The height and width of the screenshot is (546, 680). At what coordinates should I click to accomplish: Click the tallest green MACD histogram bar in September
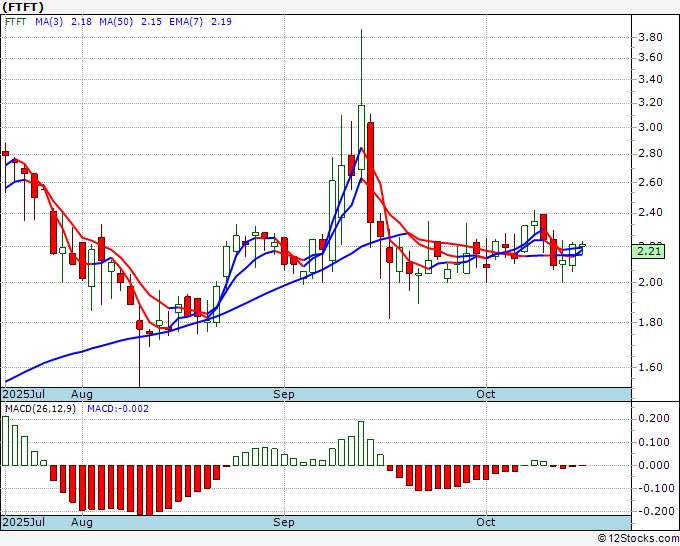tap(361, 443)
